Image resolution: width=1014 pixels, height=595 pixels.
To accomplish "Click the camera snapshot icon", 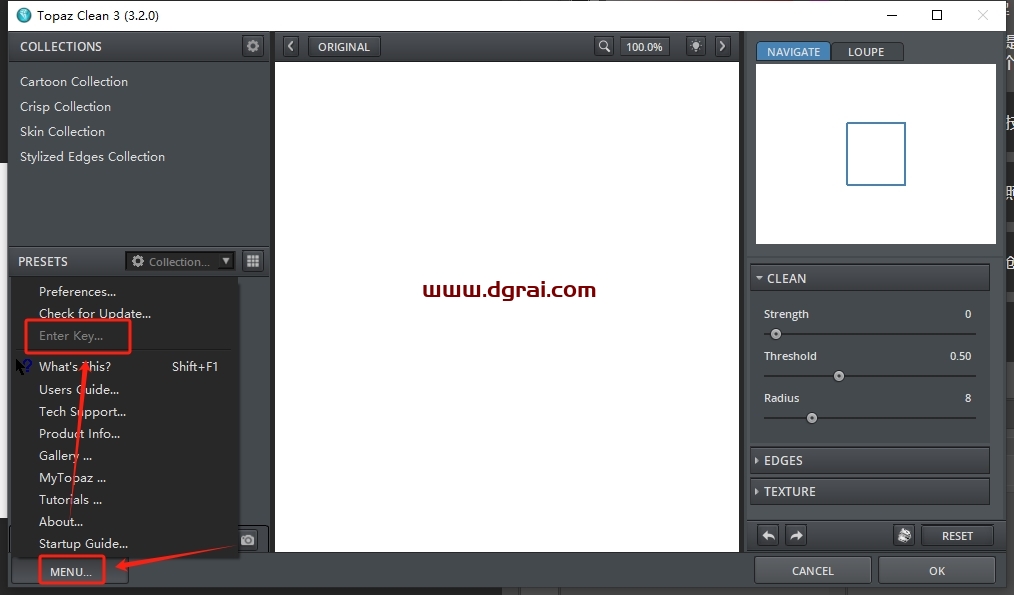I will 248,540.
